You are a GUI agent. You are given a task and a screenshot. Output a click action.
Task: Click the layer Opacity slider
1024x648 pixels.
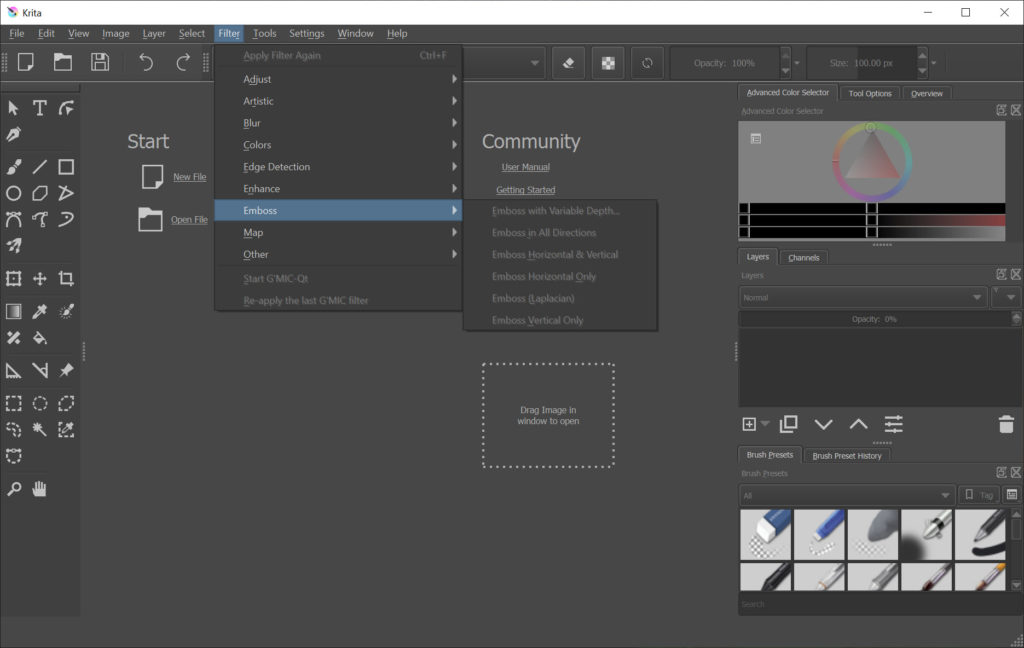pyautogui.click(x=875, y=319)
